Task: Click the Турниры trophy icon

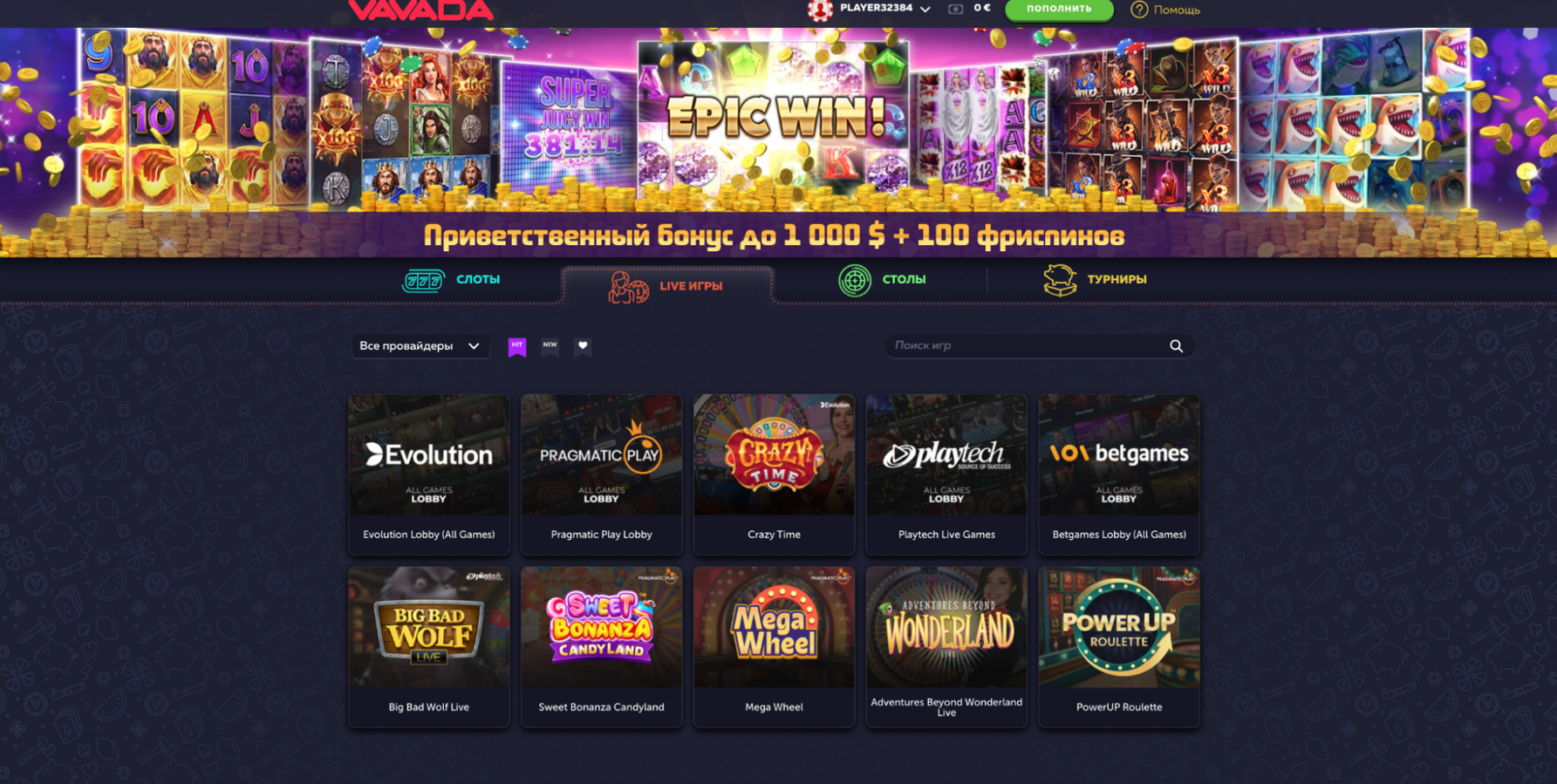Action: 1060,280
